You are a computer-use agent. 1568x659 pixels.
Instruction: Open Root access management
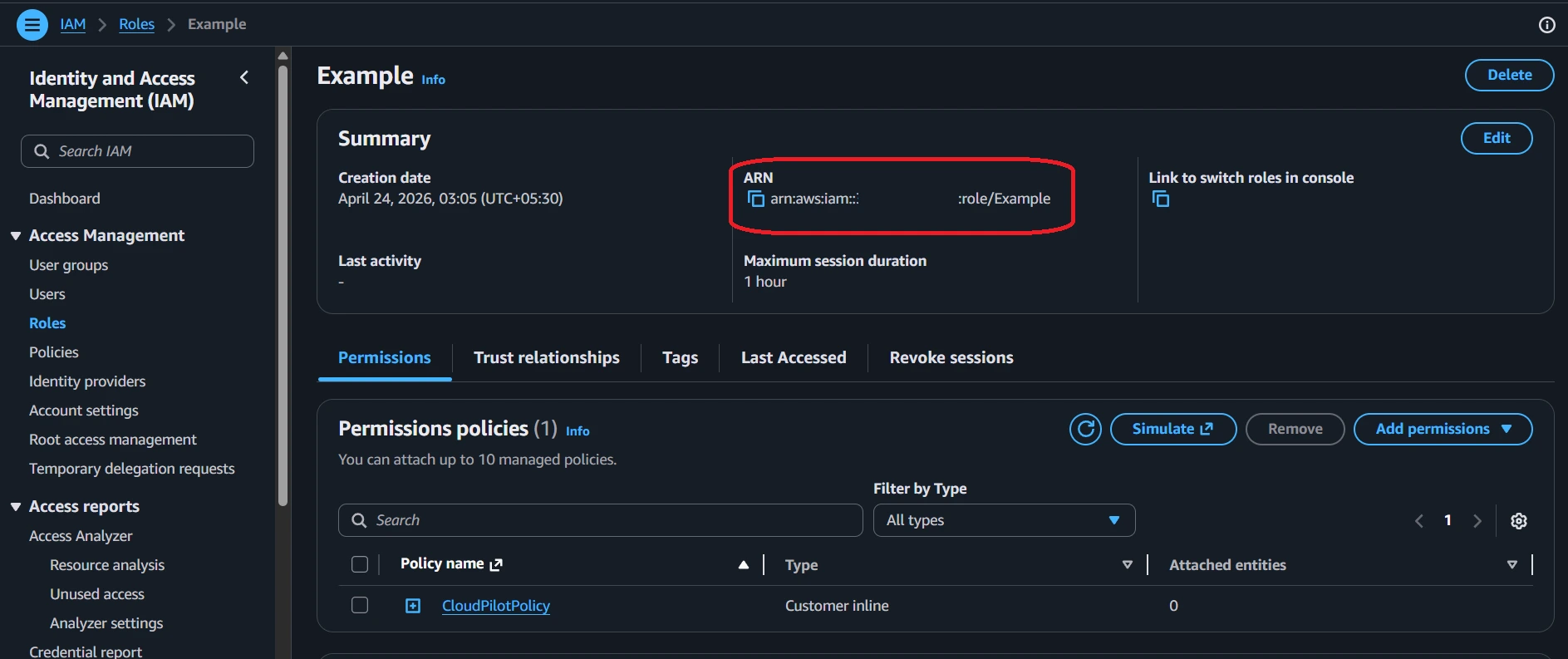(113, 440)
